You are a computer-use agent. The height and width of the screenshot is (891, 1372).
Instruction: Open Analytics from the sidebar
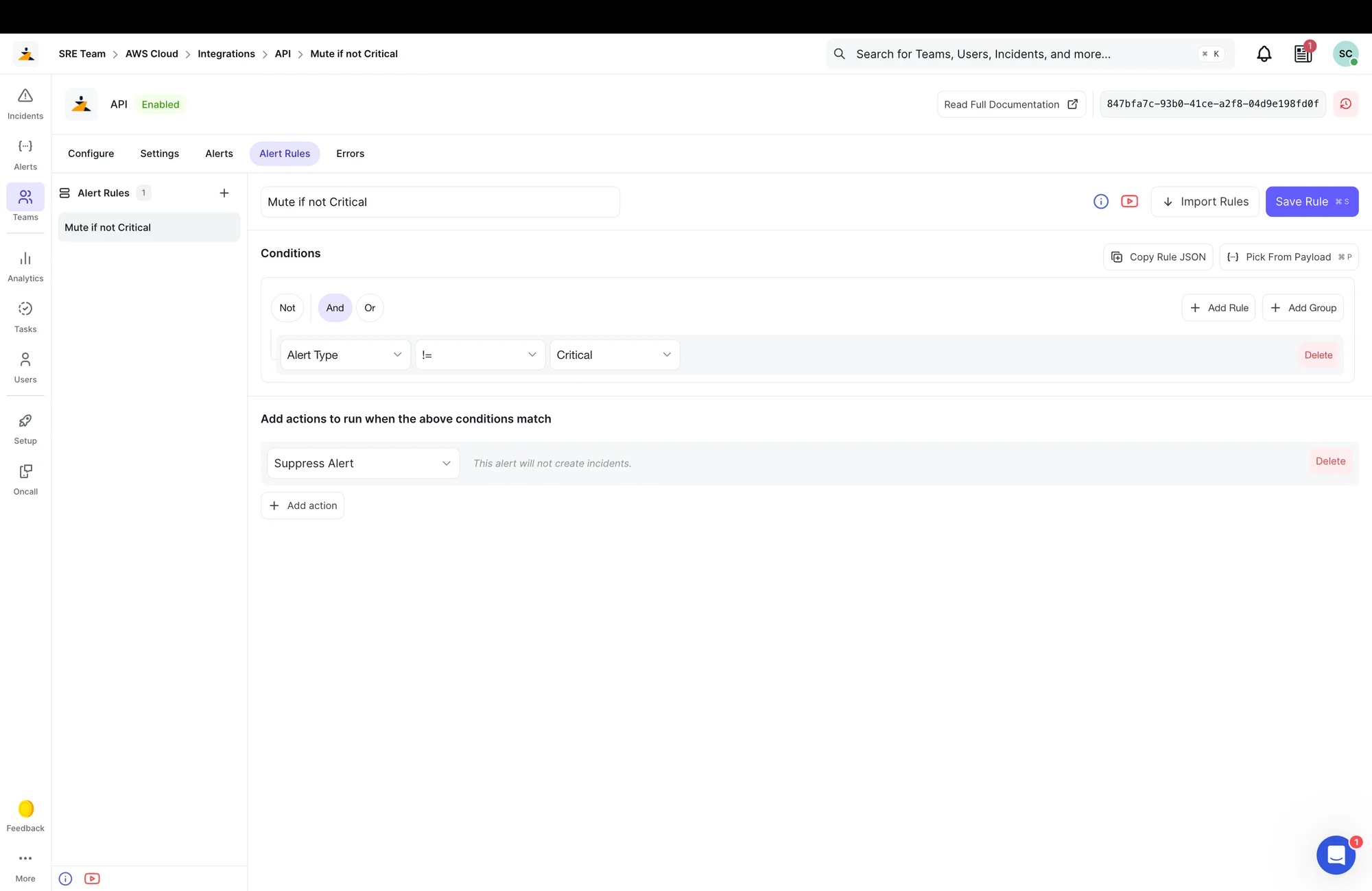(25, 266)
